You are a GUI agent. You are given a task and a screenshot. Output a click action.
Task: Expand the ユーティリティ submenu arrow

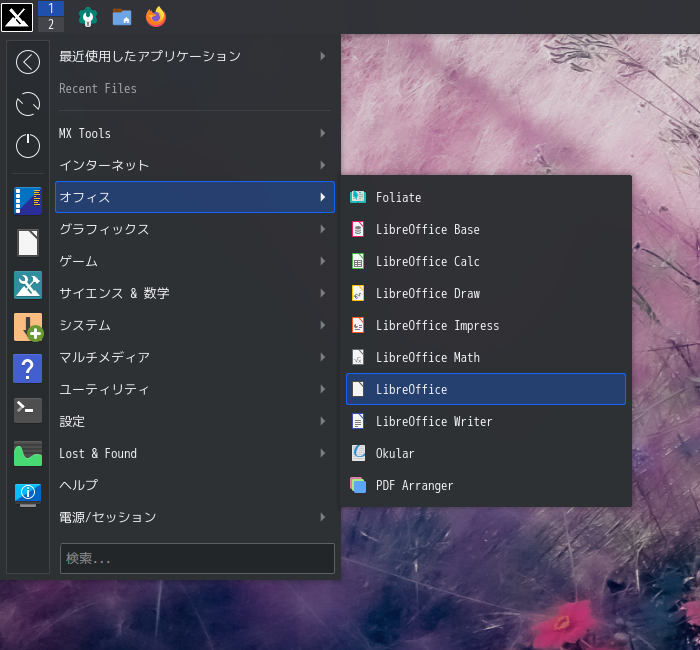point(323,389)
